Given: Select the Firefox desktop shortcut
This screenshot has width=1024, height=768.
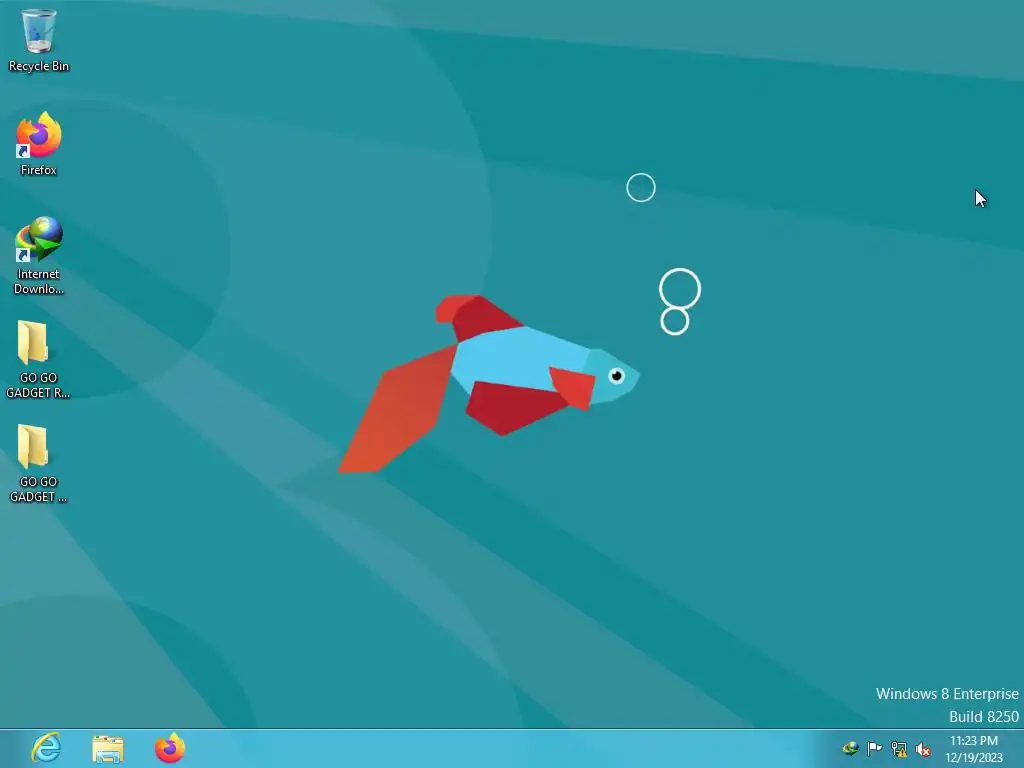Looking at the screenshot, I should point(39,144).
